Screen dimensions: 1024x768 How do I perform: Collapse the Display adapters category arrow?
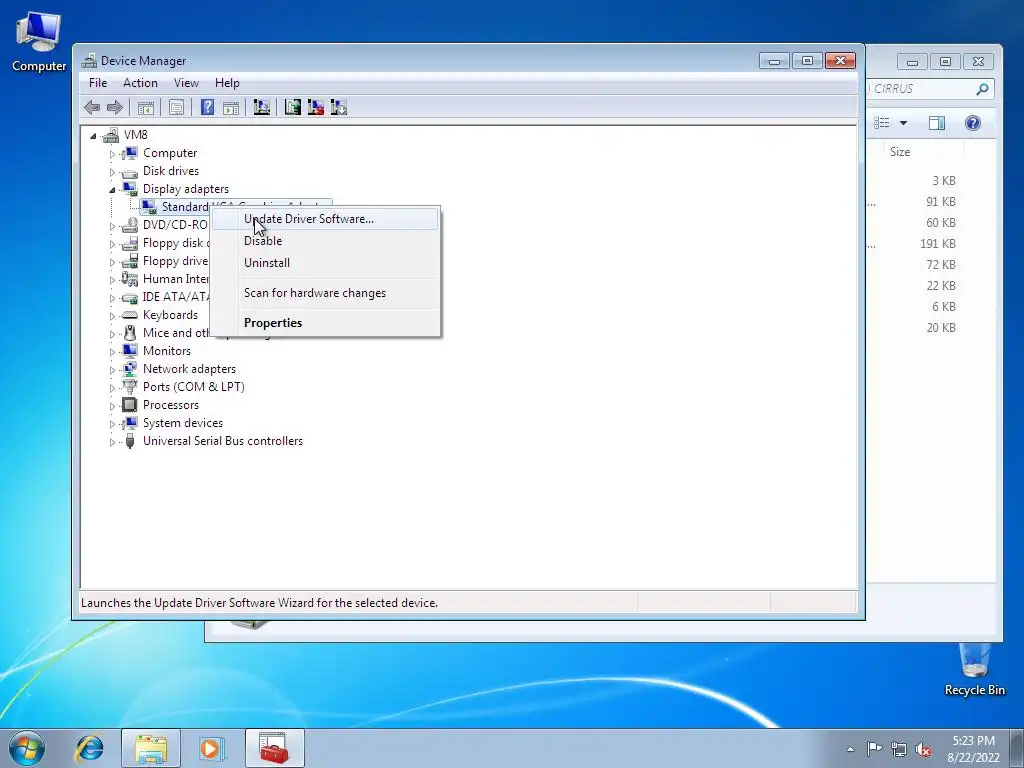pyautogui.click(x=112, y=190)
